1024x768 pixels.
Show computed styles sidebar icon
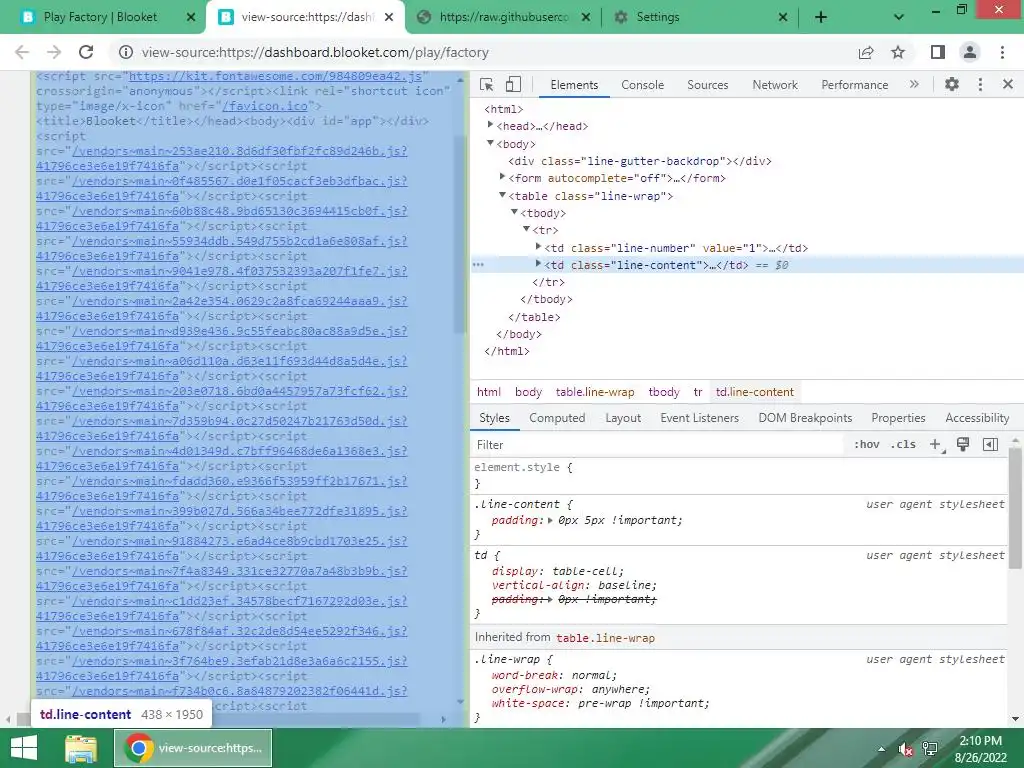(990, 445)
